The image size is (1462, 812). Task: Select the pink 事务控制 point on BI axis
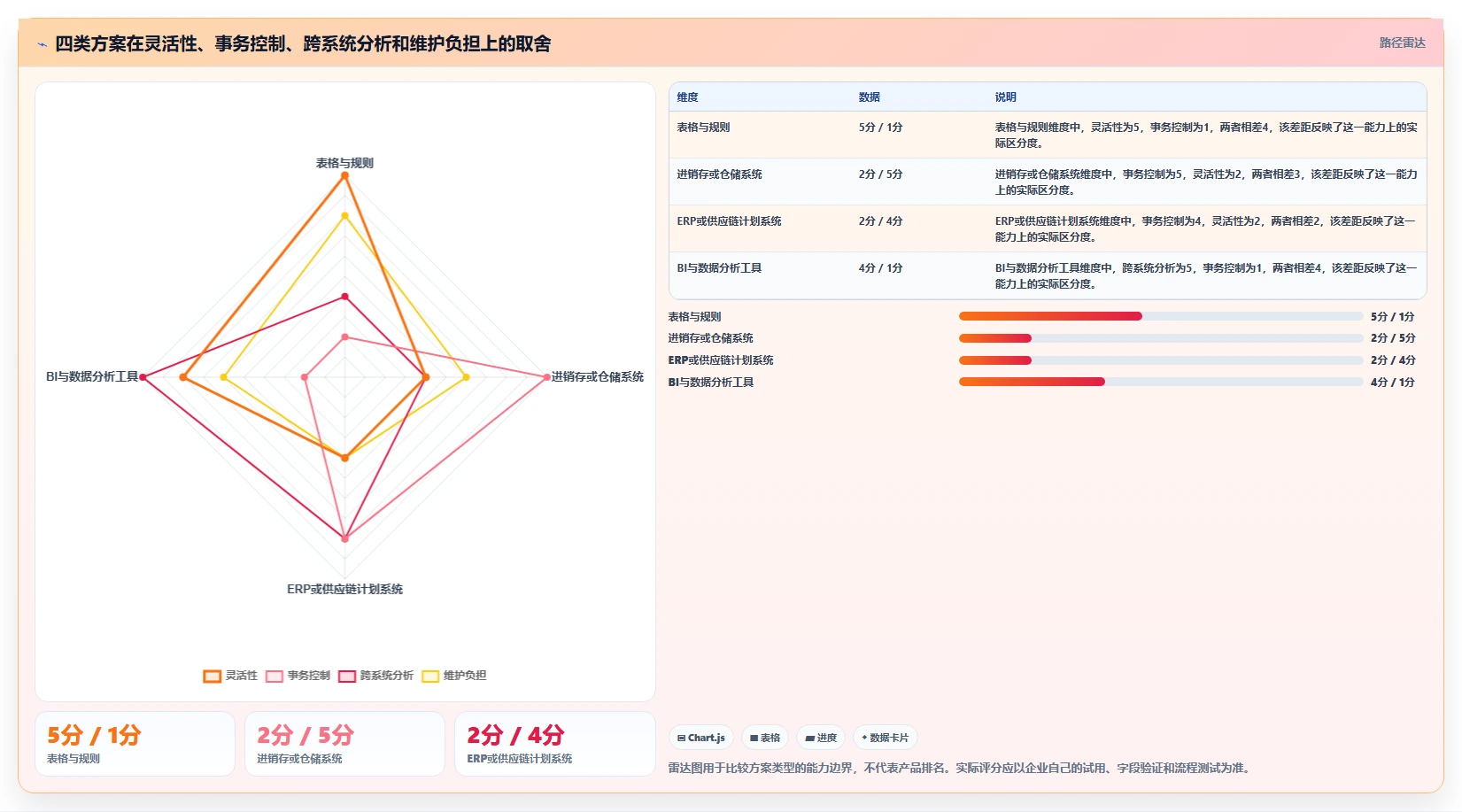click(305, 377)
